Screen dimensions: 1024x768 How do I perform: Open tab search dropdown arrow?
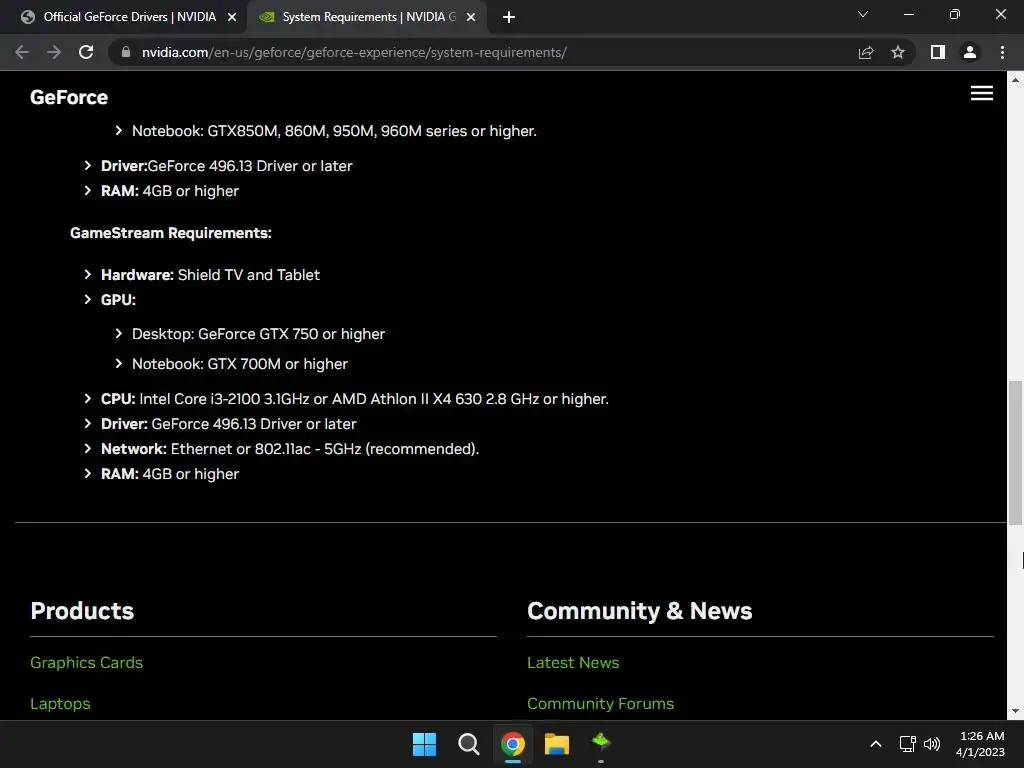tap(863, 14)
